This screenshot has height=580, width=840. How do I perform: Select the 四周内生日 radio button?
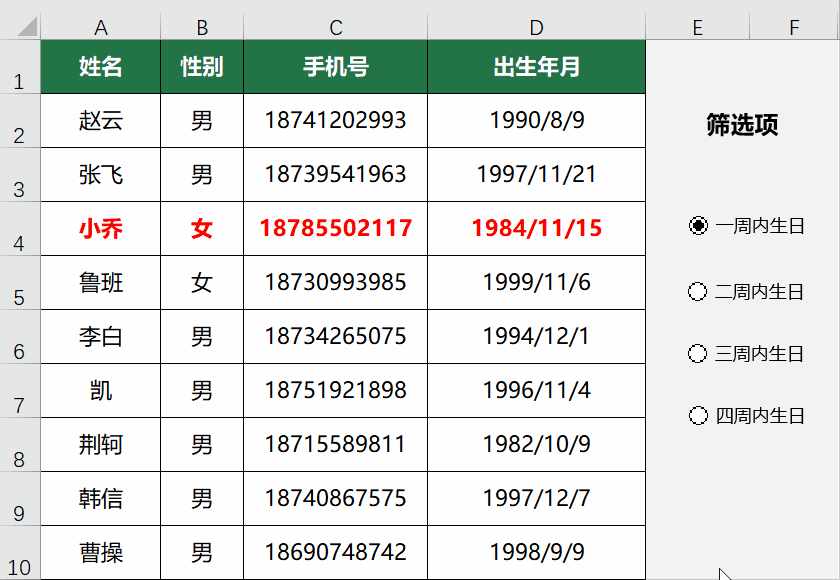tap(698, 416)
